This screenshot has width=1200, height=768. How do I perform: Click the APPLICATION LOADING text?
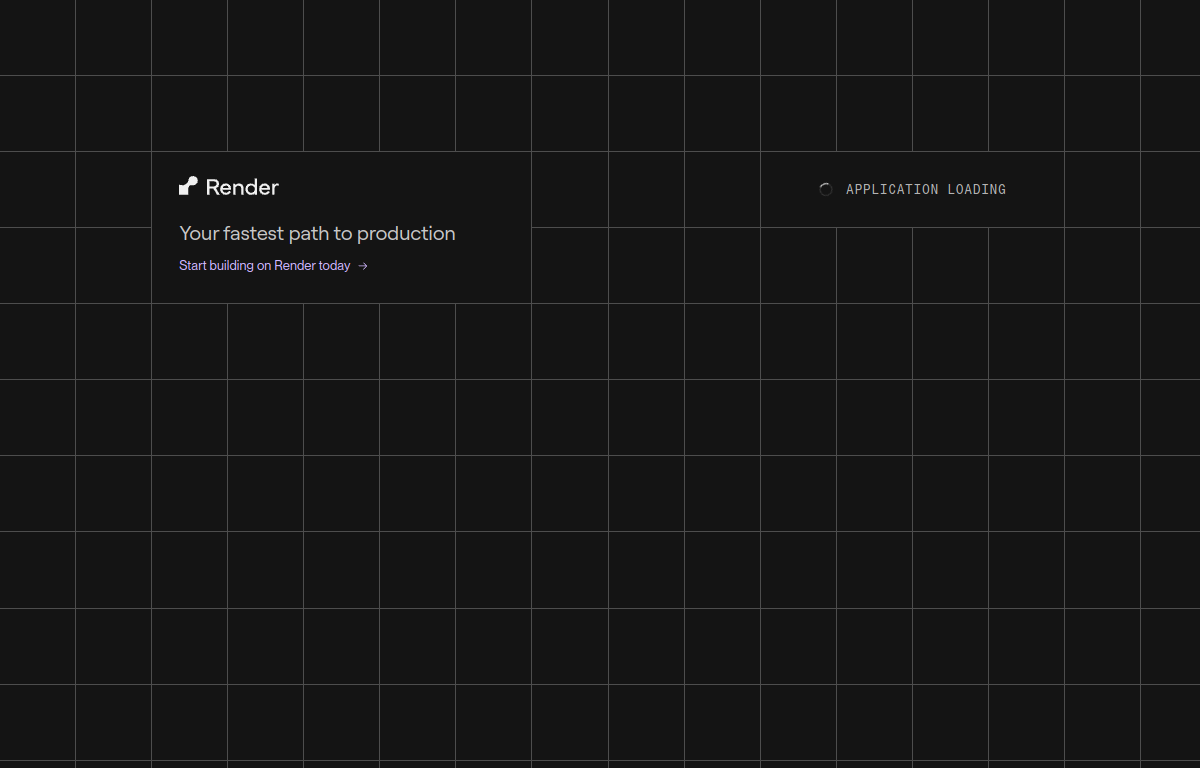(x=926, y=189)
